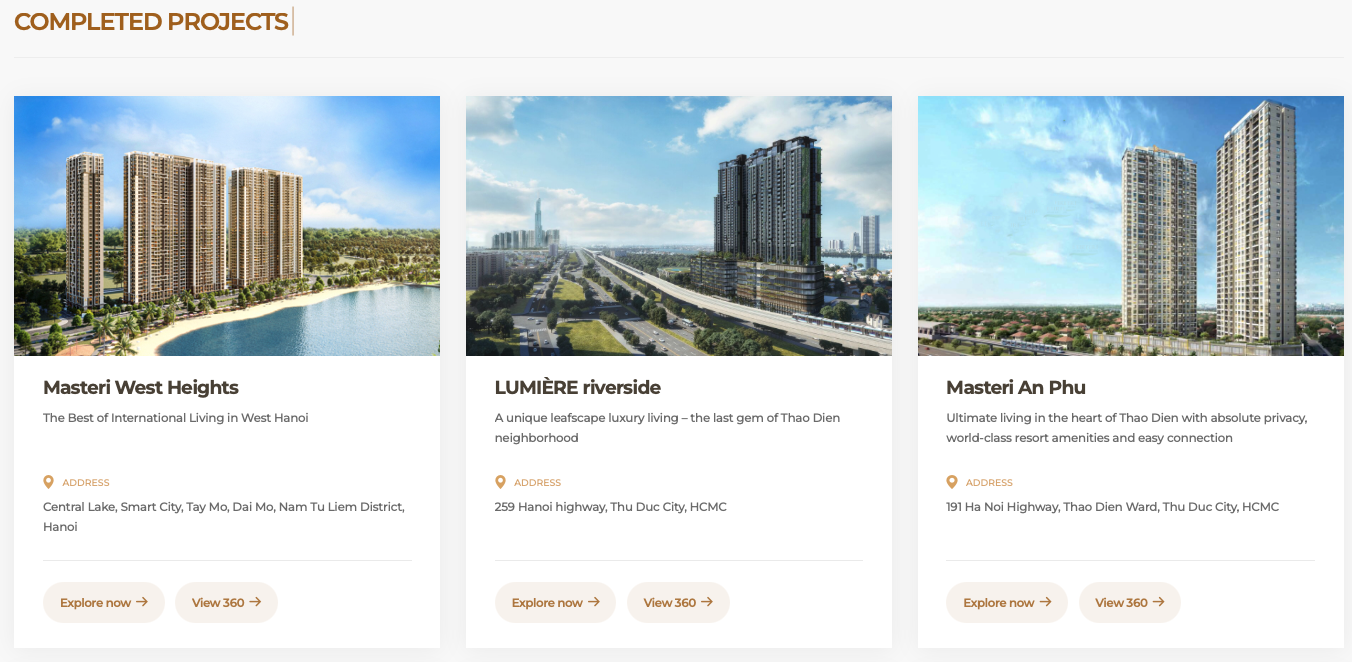Open View 360 for Masteri An Phu
The height and width of the screenshot is (662, 1352).
pyautogui.click(x=1130, y=602)
